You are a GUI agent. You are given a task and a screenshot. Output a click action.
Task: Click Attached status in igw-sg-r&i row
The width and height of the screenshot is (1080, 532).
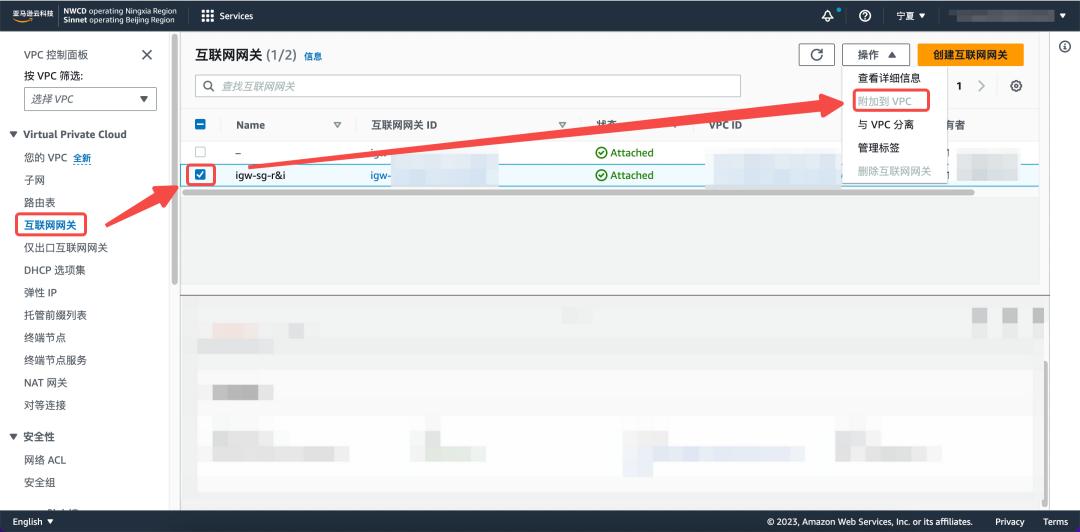pos(625,175)
